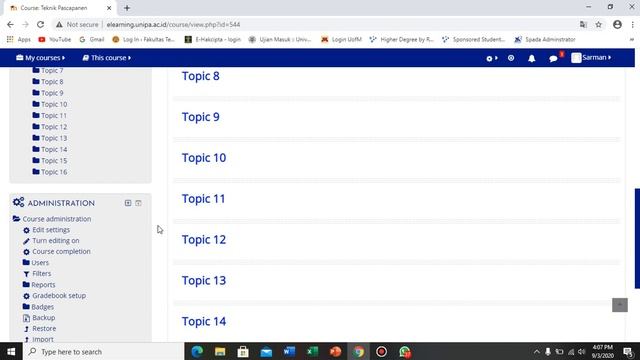Open Course completion settings

coord(61,251)
